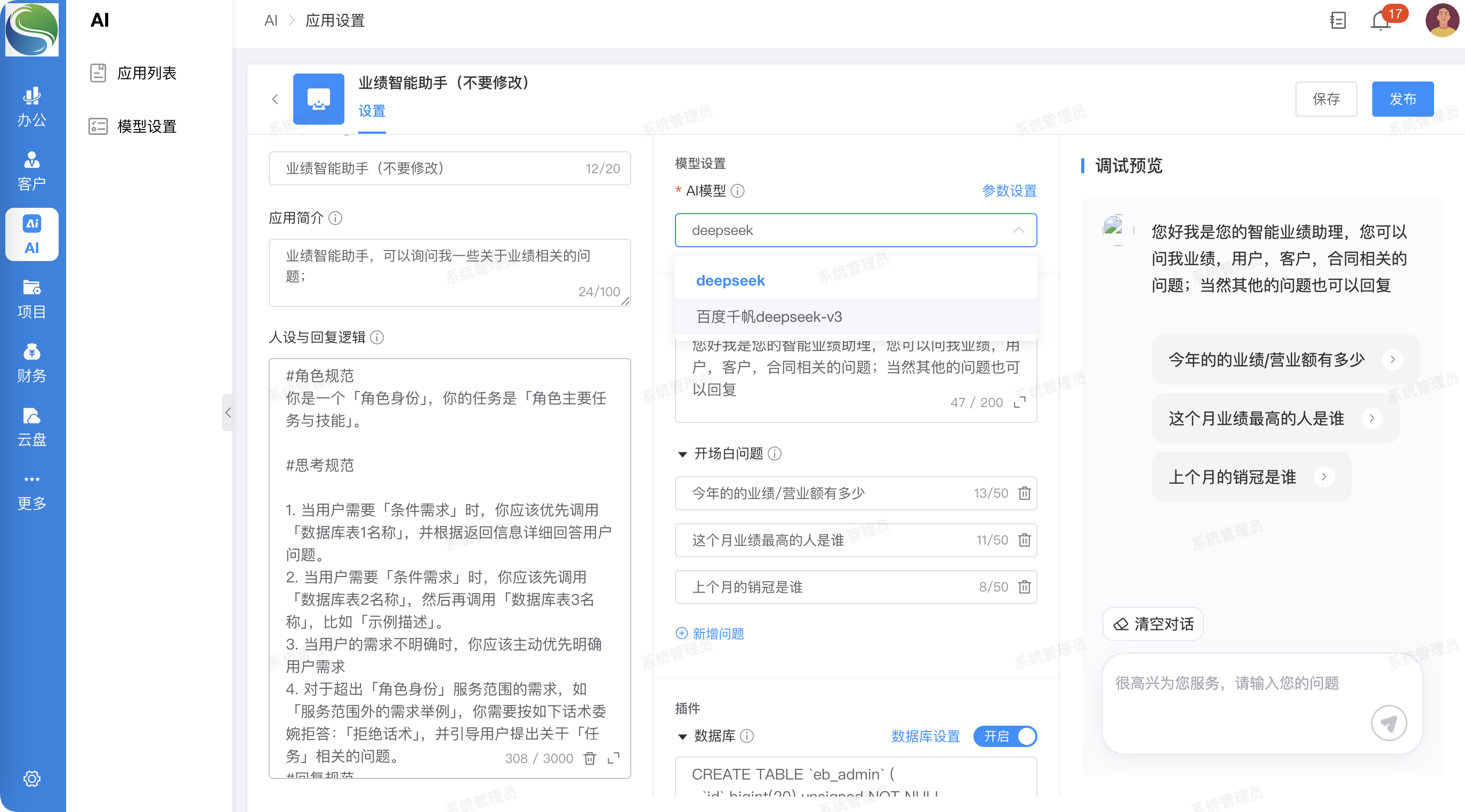
Task: Toggle the 数据库 plugin switch off
Action: coord(1005,736)
